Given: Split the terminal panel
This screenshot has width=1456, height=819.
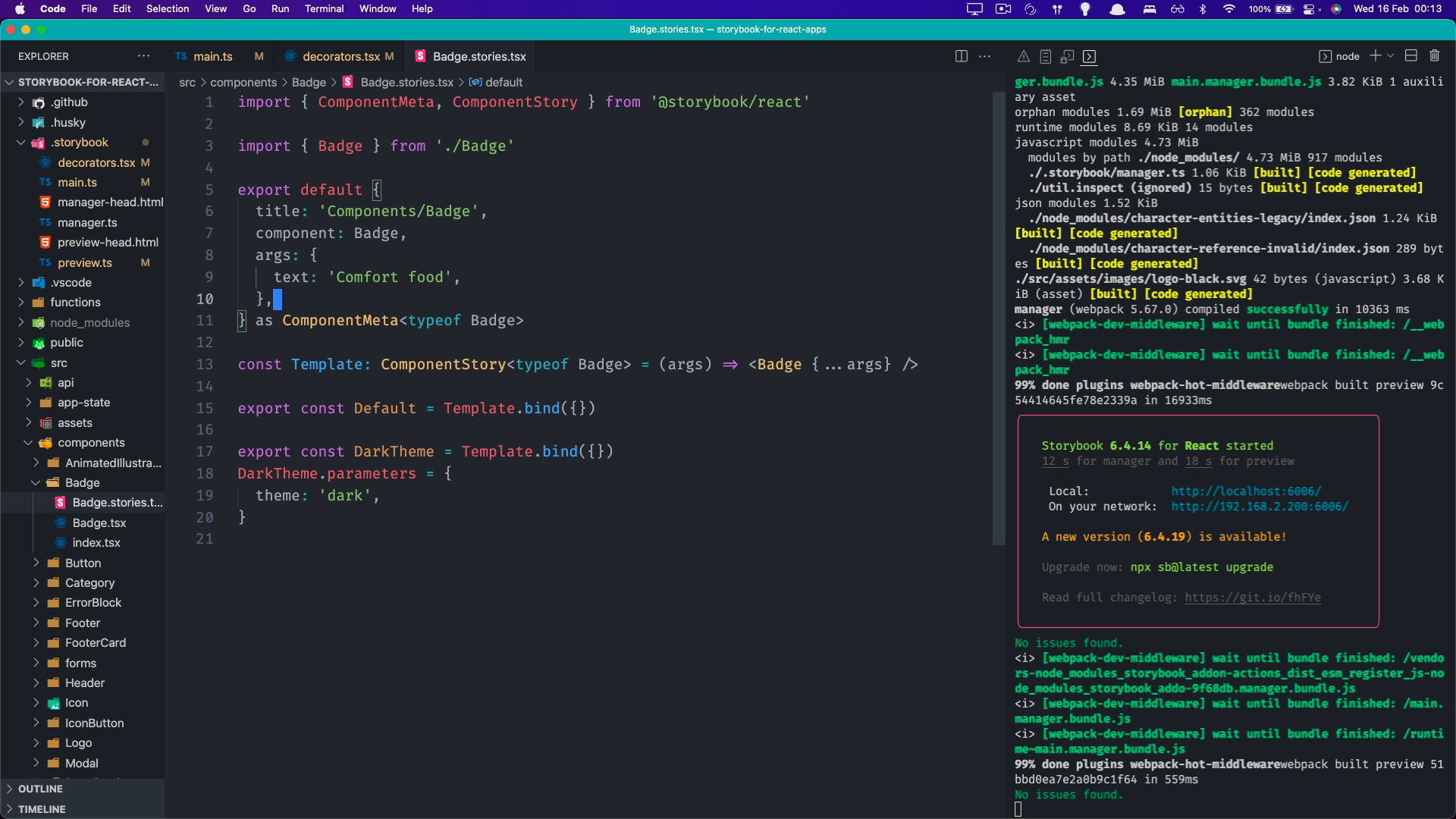Looking at the screenshot, I should click(1410, 55).
